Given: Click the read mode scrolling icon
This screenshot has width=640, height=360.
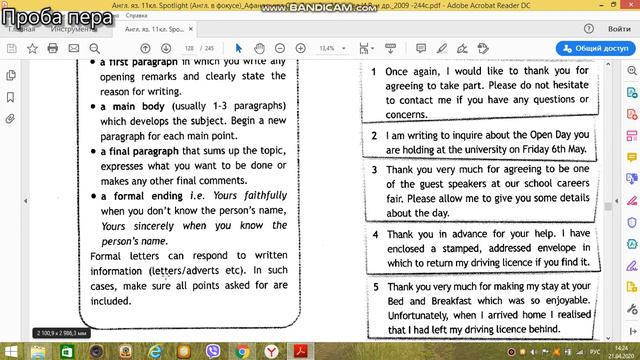Looking at the screenshot, I should click(391, 49).
